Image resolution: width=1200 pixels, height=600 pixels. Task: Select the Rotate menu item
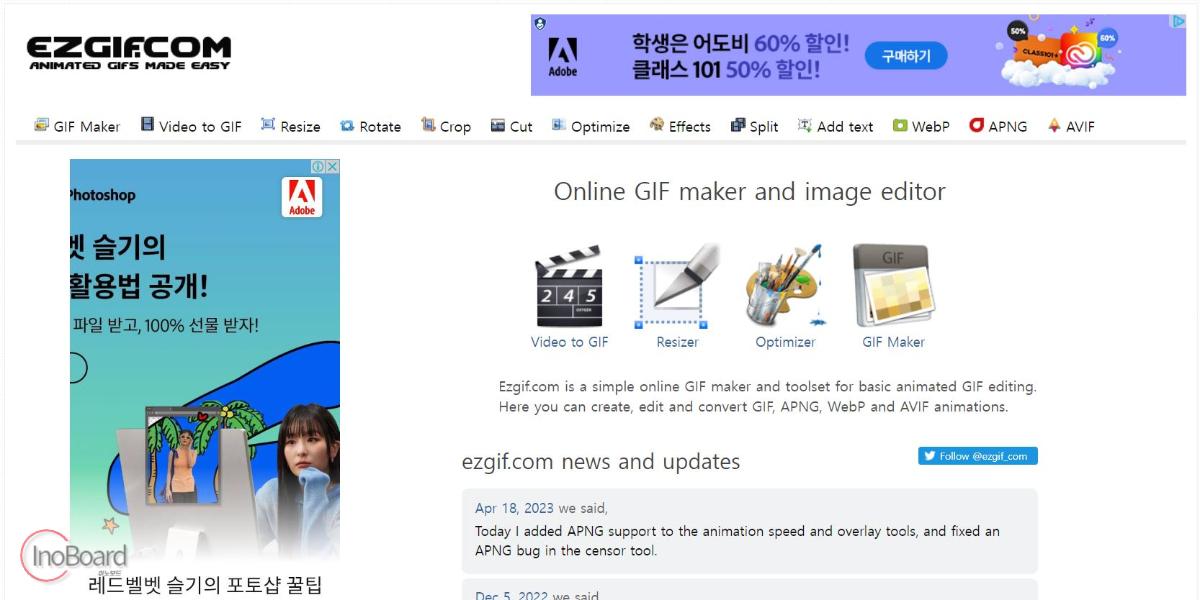coord(370,126)
